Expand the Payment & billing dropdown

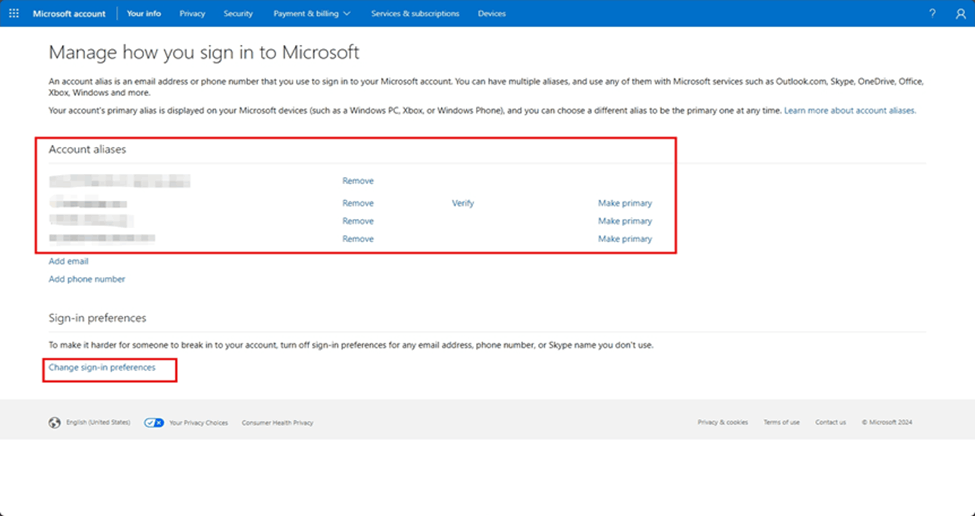[312, 13]
